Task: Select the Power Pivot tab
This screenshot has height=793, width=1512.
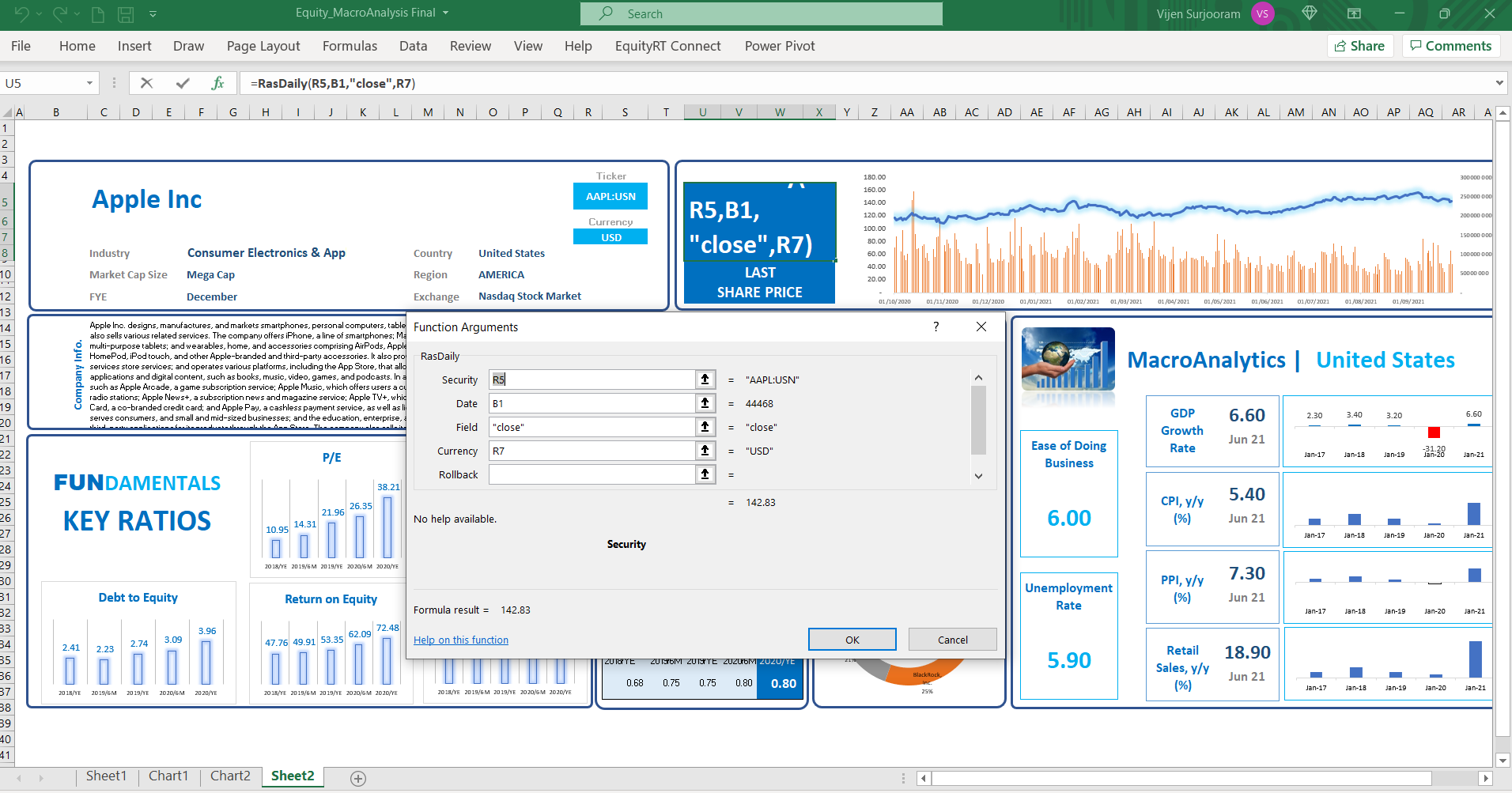Action: coord(780,46)
